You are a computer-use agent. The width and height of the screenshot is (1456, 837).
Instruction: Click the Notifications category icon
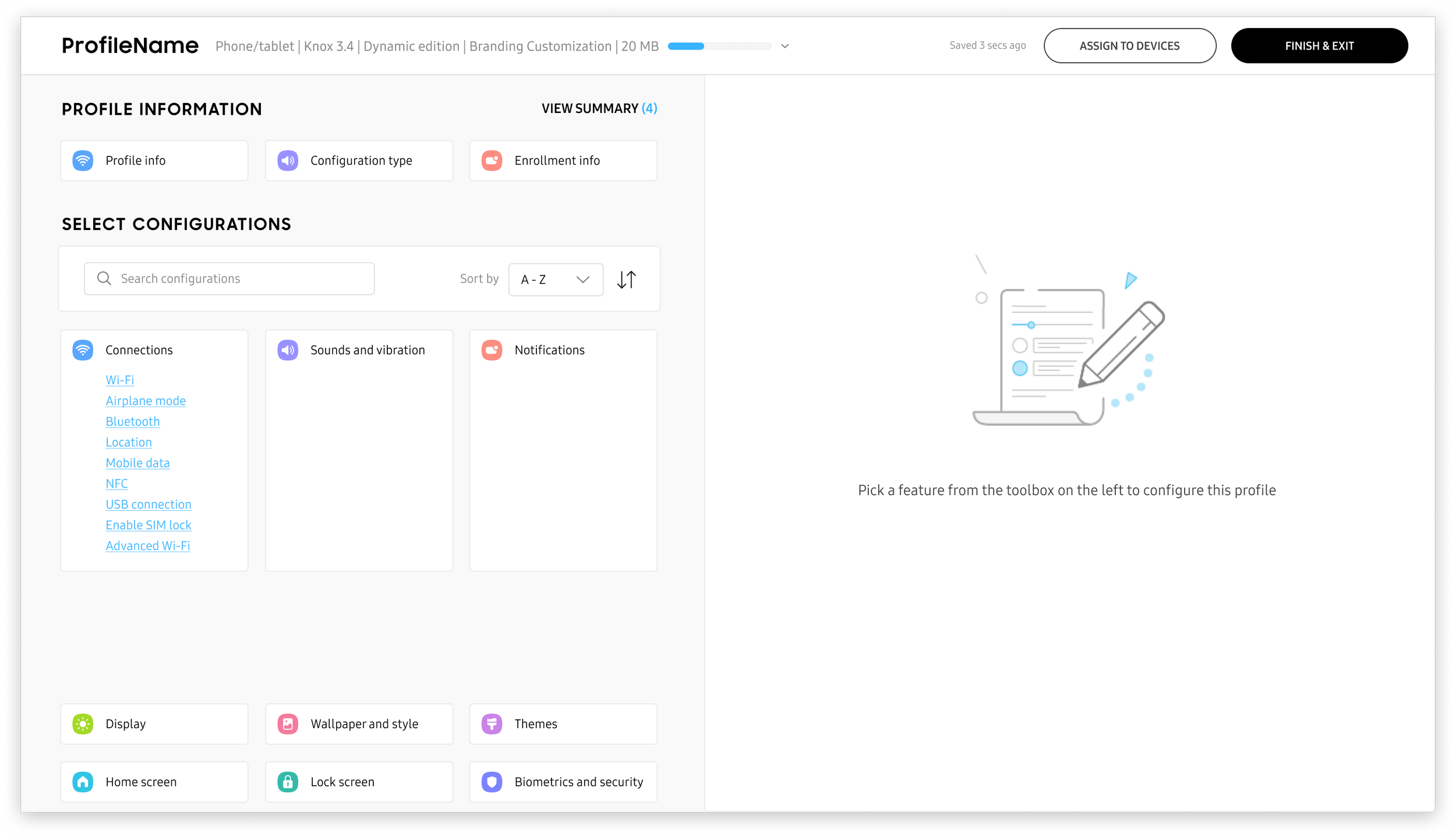point(492,350)
